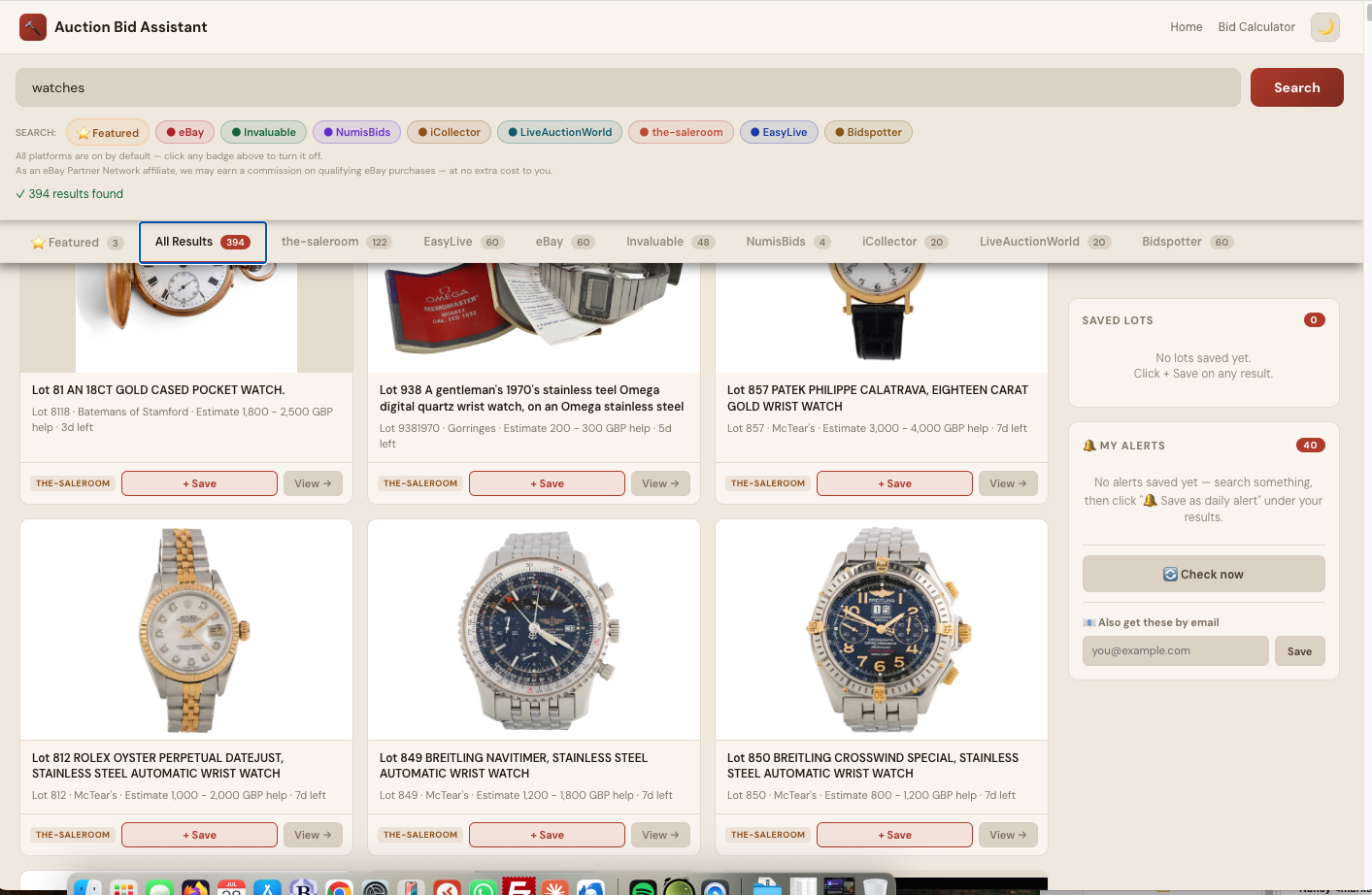Click the My Alerts count badge 40

pyautogui.click(x=1310, y=446)
